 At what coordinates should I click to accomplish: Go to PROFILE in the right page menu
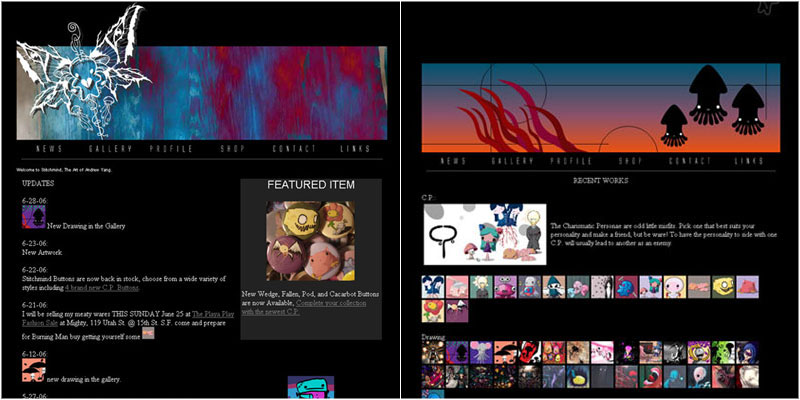coord(571,161)
